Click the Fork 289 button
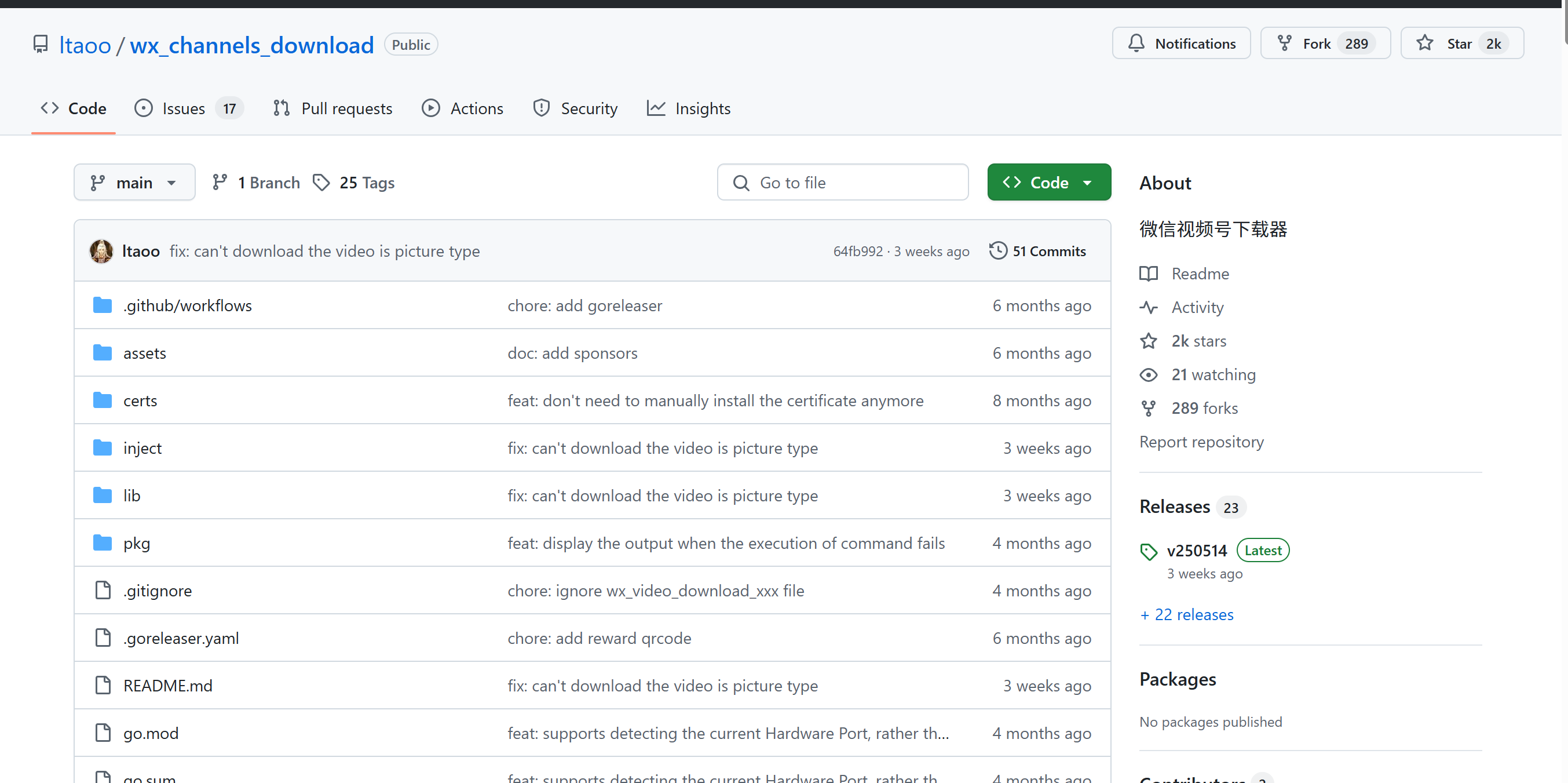This screenshot has width=1568, height=783. [1325, 43]
